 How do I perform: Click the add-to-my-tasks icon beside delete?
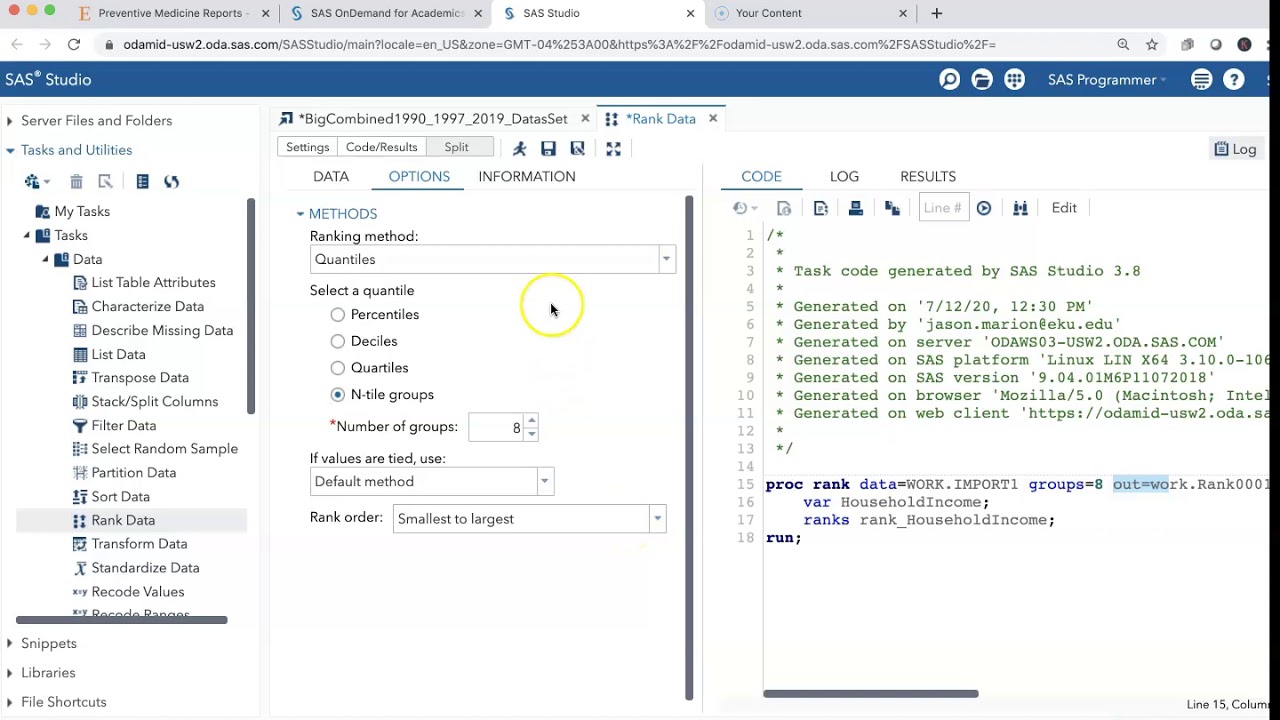[x=105, y=181]
